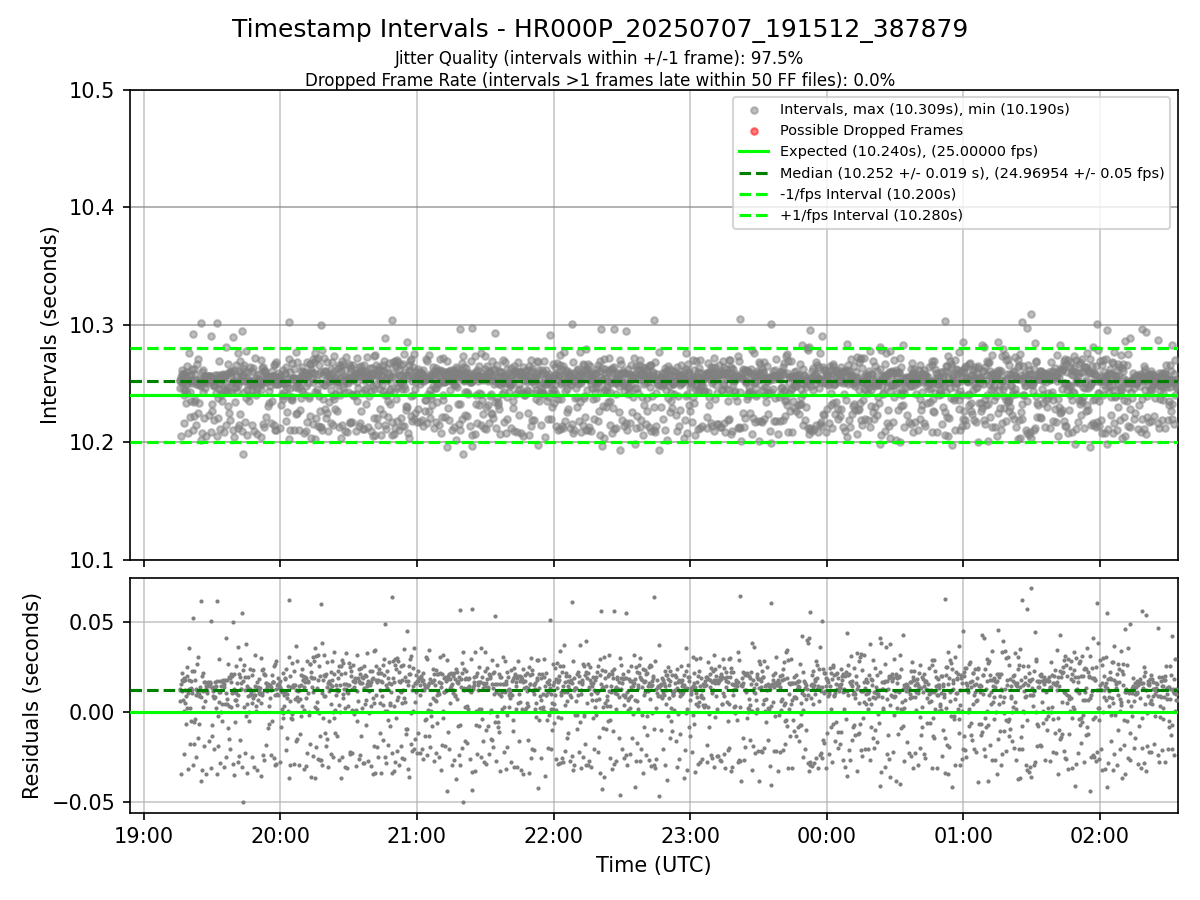Image resolution: width=1200 pixels, height=900 pixels.
Task: Click the 'Residuals (seconds)' y-axis label
Action: (31, 696)
